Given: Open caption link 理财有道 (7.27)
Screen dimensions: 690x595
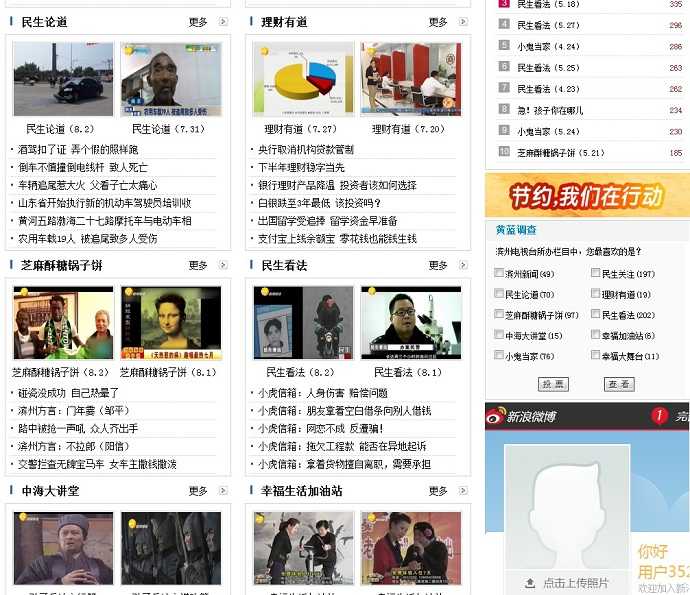Looking at the screenshot, I should (x=301, y=129).
